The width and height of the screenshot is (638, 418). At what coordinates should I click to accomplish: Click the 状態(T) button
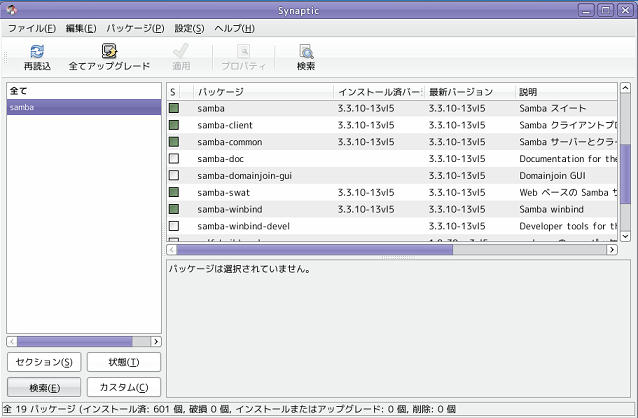(124, 362)
